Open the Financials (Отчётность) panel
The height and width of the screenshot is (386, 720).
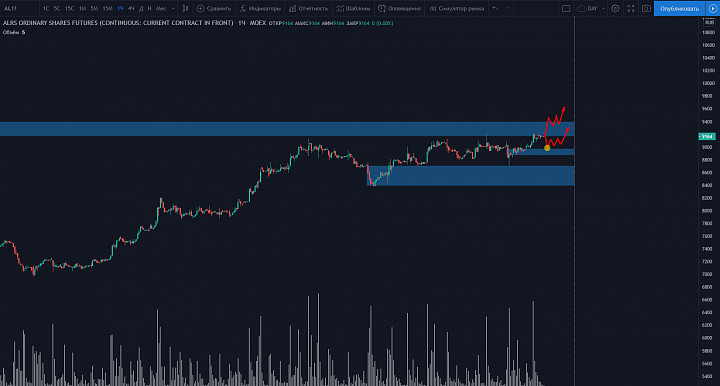point(308,8)
